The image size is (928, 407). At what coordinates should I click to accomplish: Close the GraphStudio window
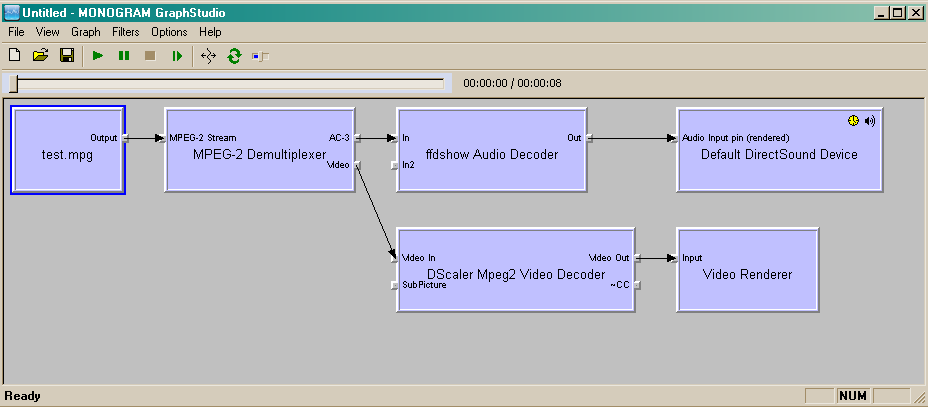click(916, 12)
